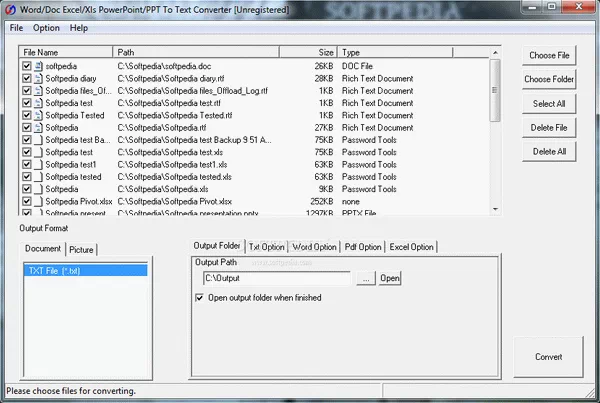Sort by the Path column header
600x403 pixels.
click(196, 52)
